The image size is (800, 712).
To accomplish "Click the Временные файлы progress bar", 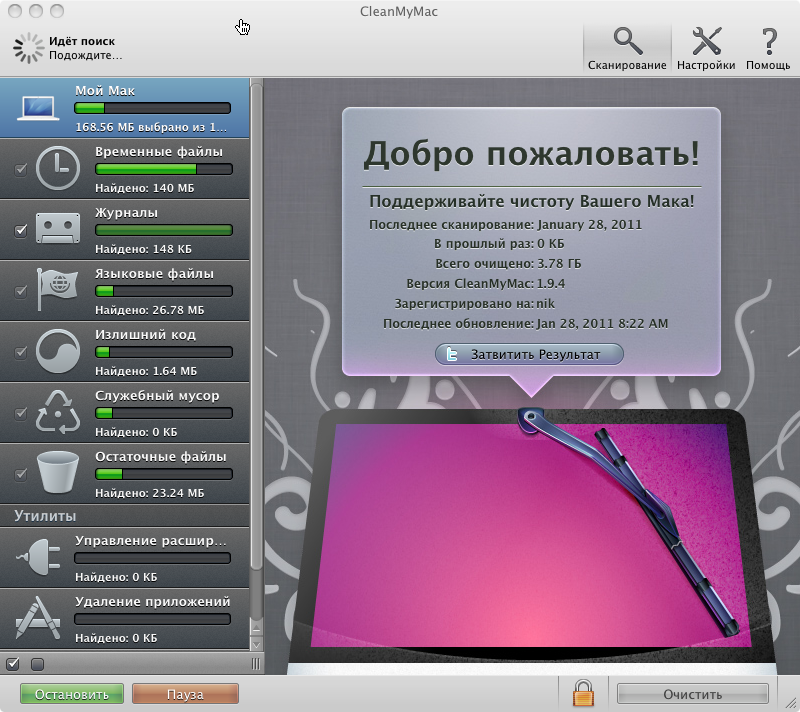I will [x=164, y=169].
